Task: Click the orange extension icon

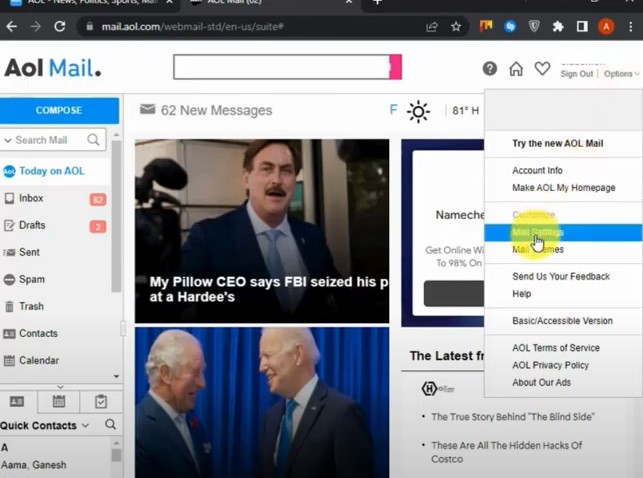Action: point(486,27)
